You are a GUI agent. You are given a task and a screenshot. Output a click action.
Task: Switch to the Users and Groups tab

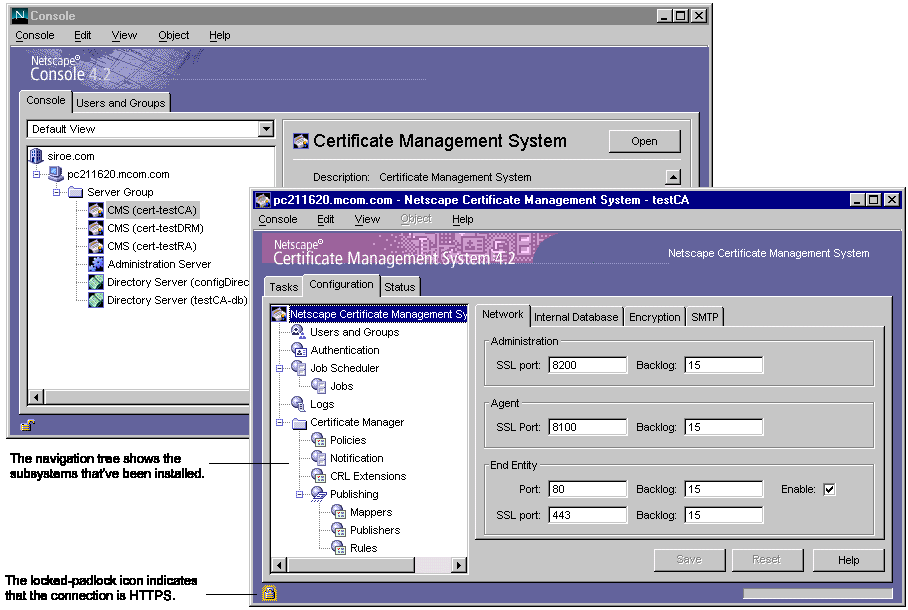coord(120,103)
